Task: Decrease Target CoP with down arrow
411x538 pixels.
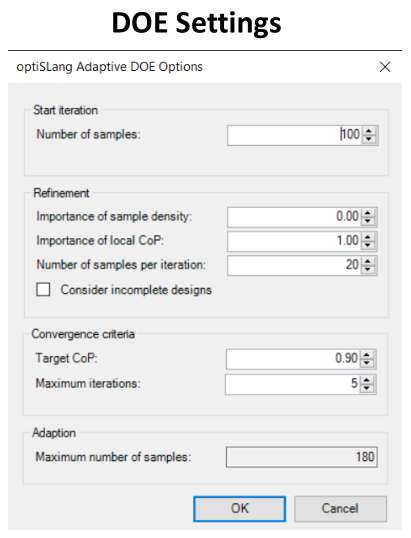Action: click(367, 363)
